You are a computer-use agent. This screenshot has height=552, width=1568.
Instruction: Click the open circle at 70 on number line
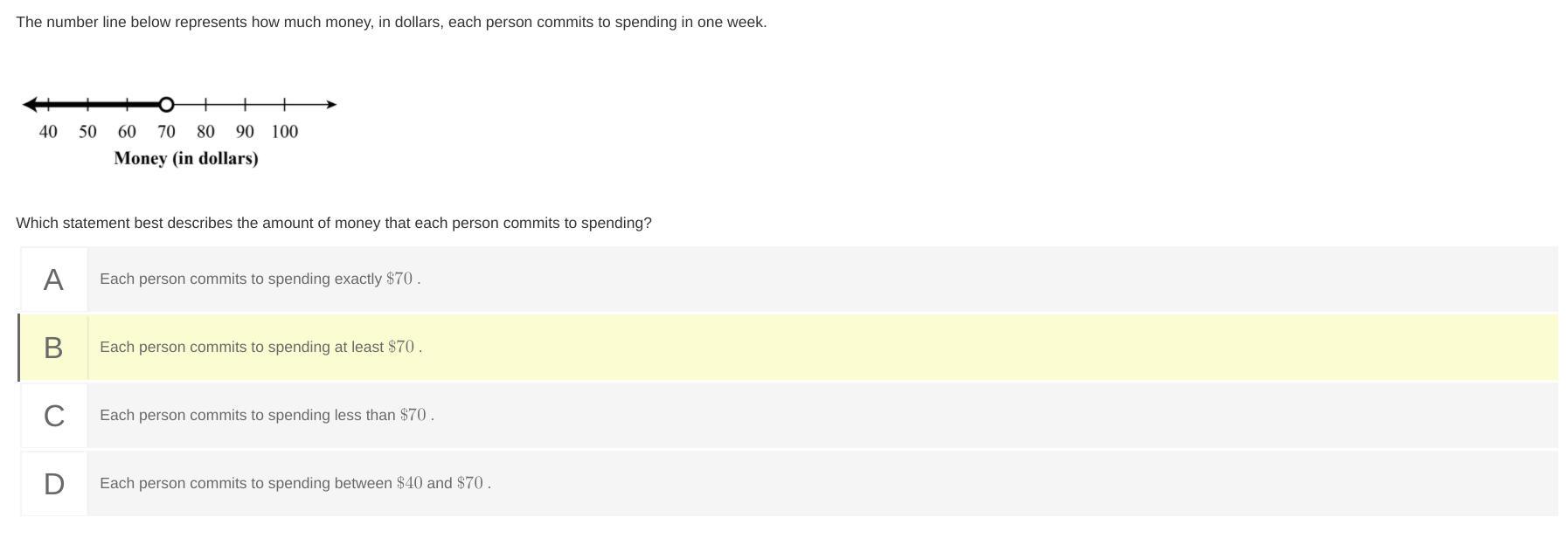[x=166, y=105]
